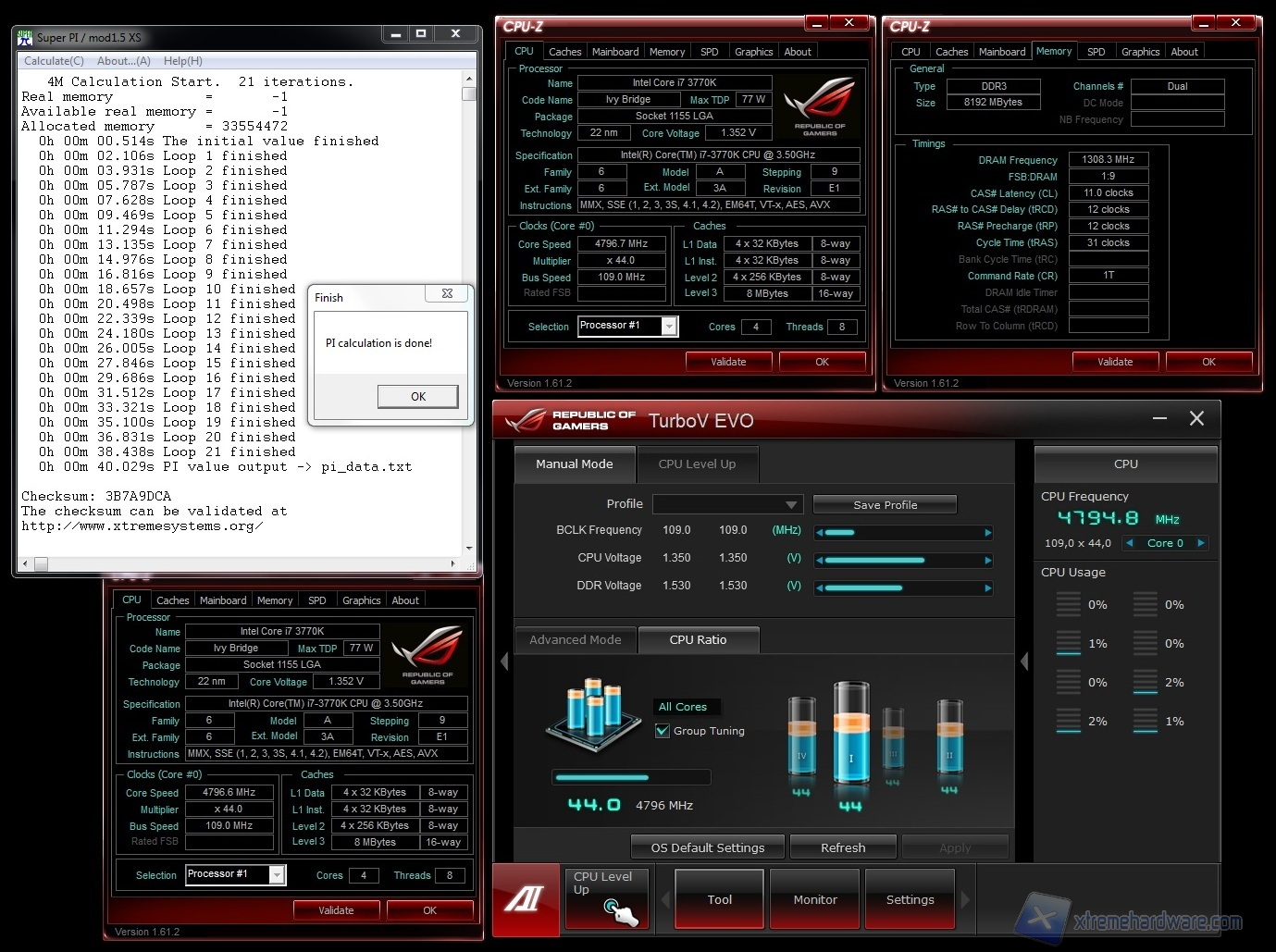Click the OS Default Settings button
Viewport: 1276px width, 952px height.
click(707, 847)
